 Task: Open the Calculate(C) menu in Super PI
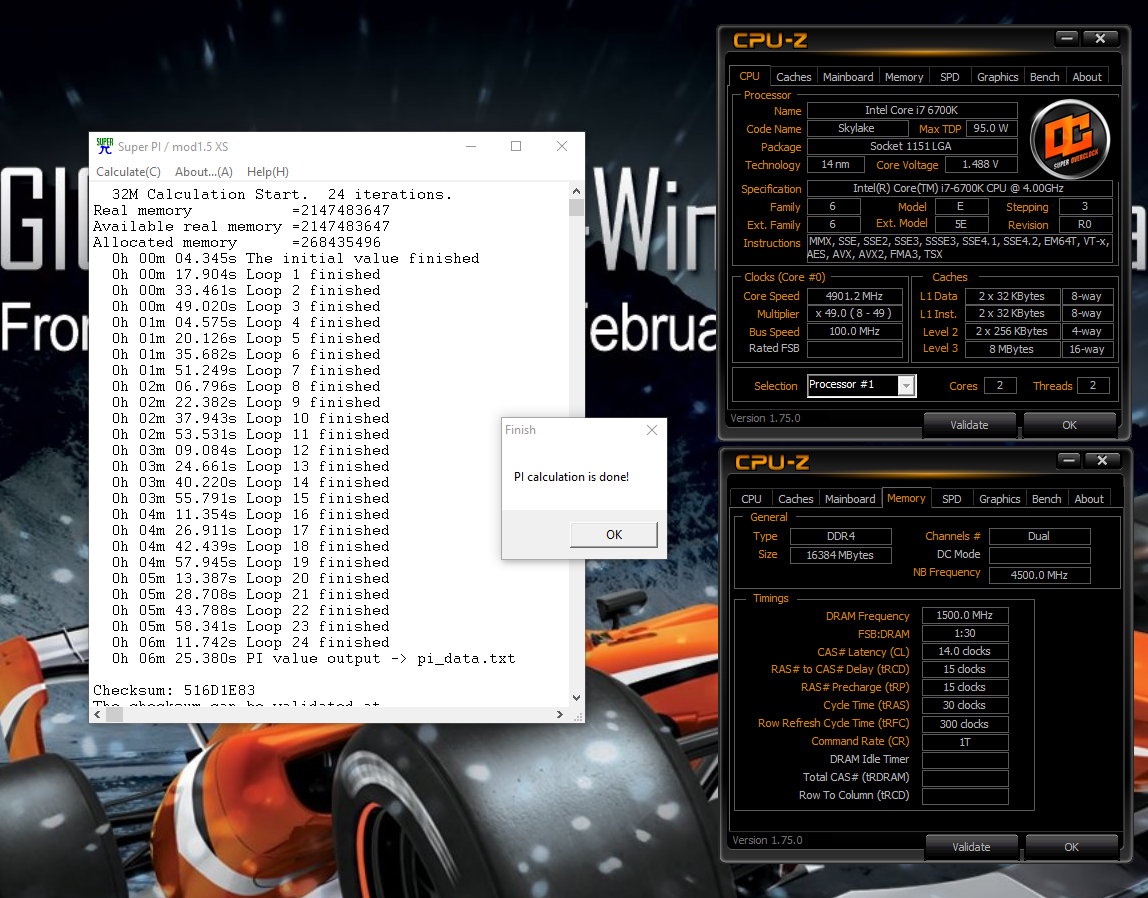click(x=128, y=172)
